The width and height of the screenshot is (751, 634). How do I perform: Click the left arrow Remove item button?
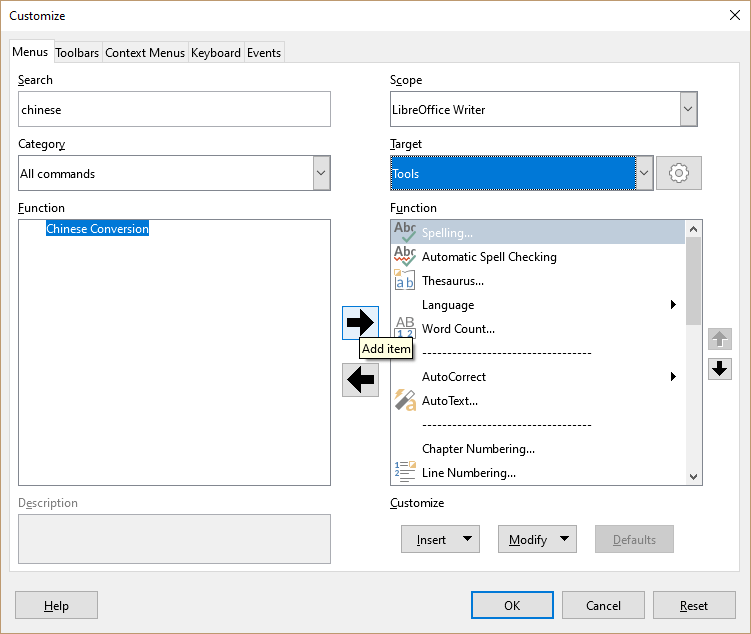coord(360,380)
